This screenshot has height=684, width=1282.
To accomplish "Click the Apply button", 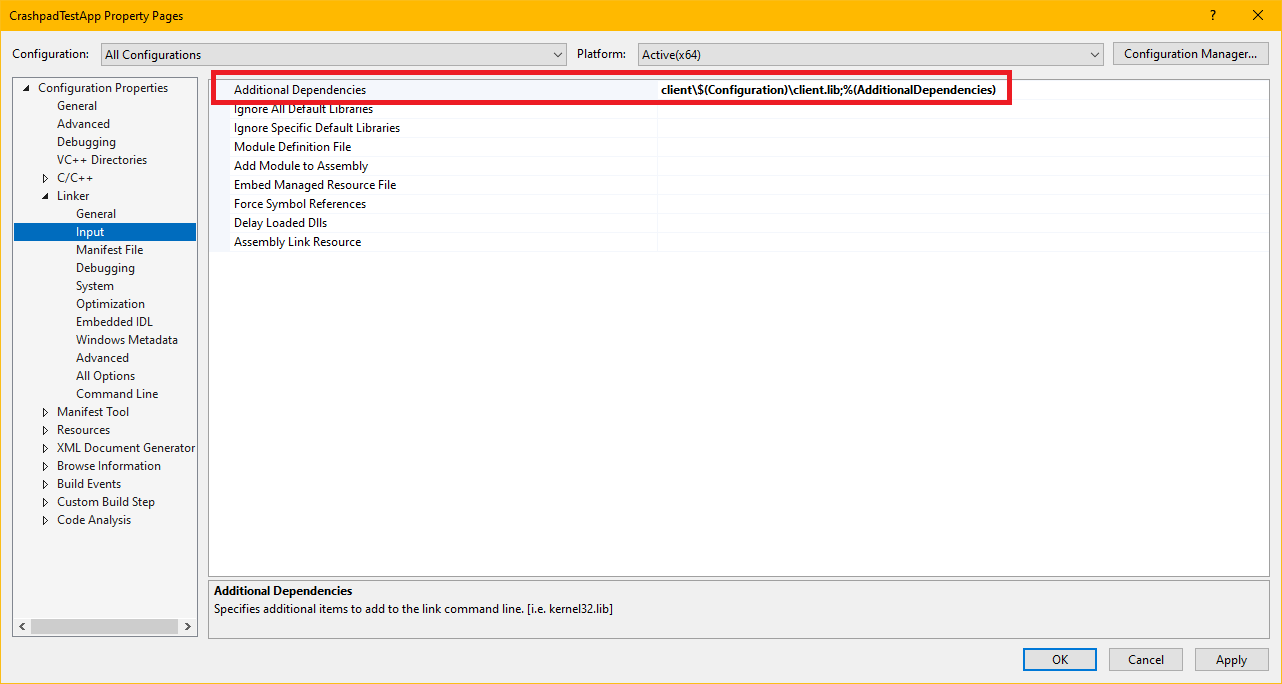I will (x=1230, y=659).
